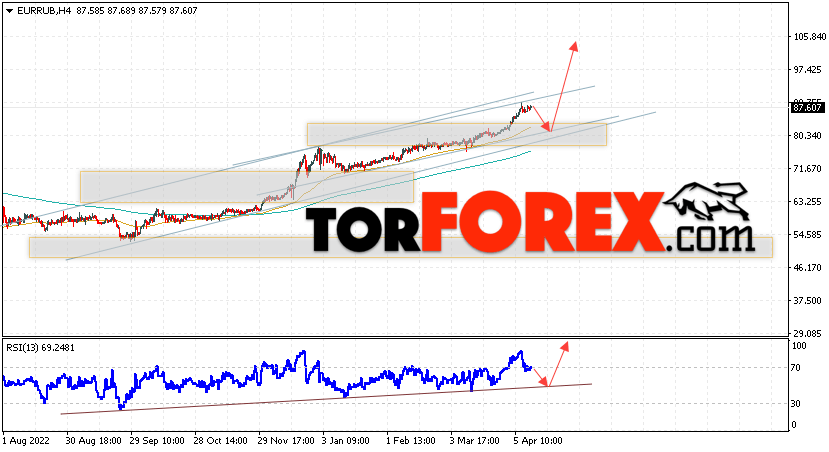
Task: Select the 3 Jan 09:00 time label
Action: [346, 441]
